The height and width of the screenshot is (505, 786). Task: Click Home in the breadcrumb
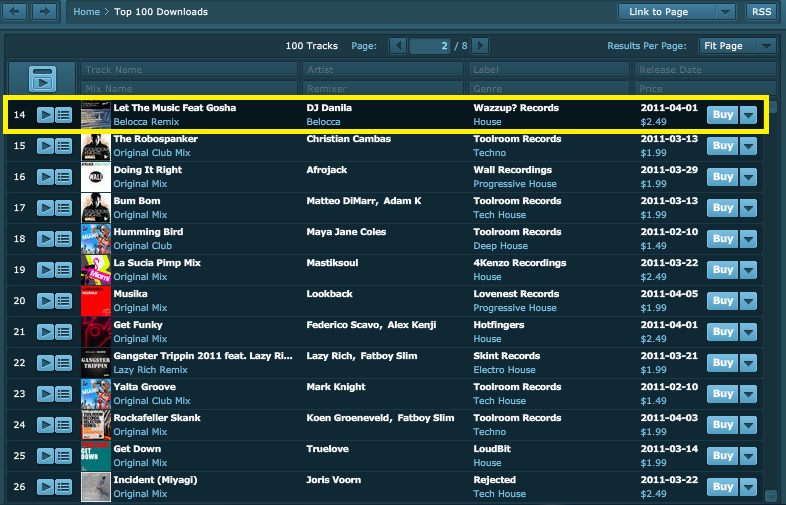[x=87, y=12]
